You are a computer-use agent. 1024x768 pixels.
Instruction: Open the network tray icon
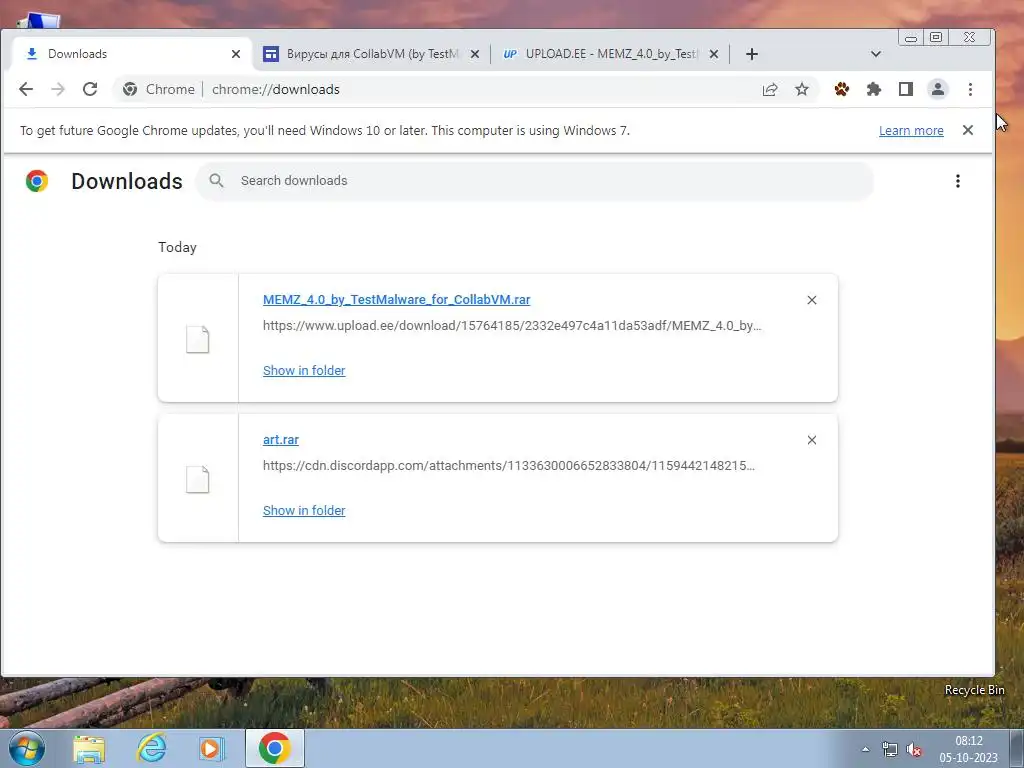(889, 750)
